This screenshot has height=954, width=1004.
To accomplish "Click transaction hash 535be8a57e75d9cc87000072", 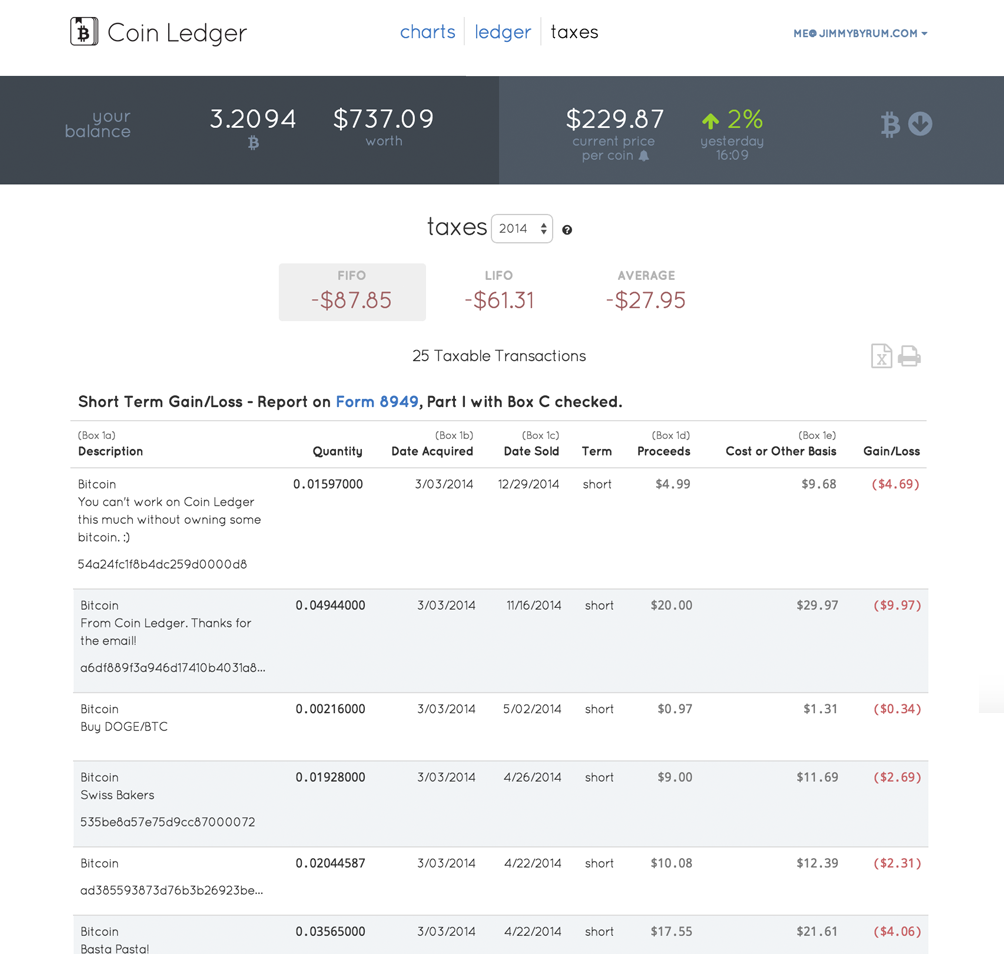I will pyautogui.click(x=168, y=821).
